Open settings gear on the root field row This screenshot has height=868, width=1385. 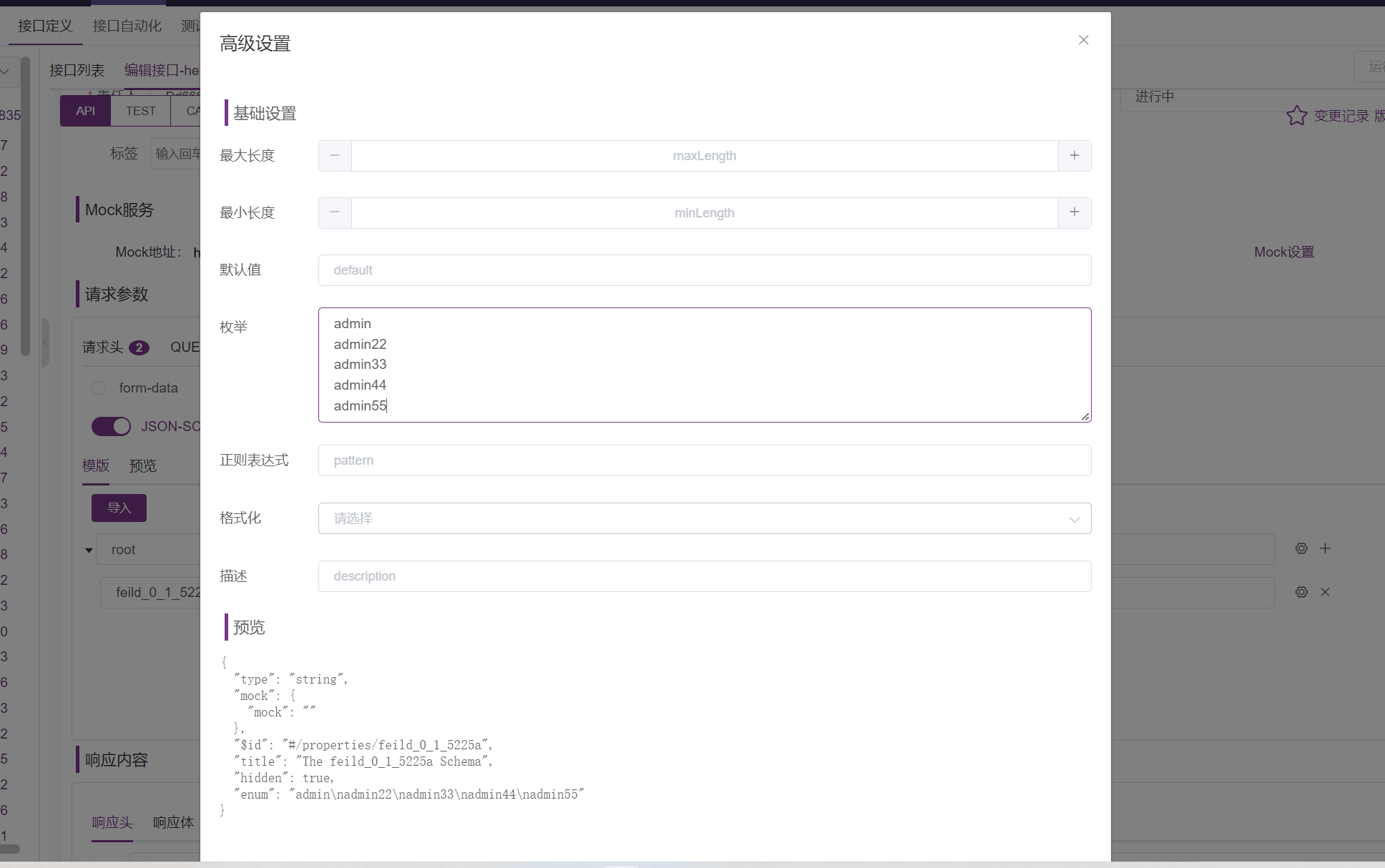[1301, 548]
